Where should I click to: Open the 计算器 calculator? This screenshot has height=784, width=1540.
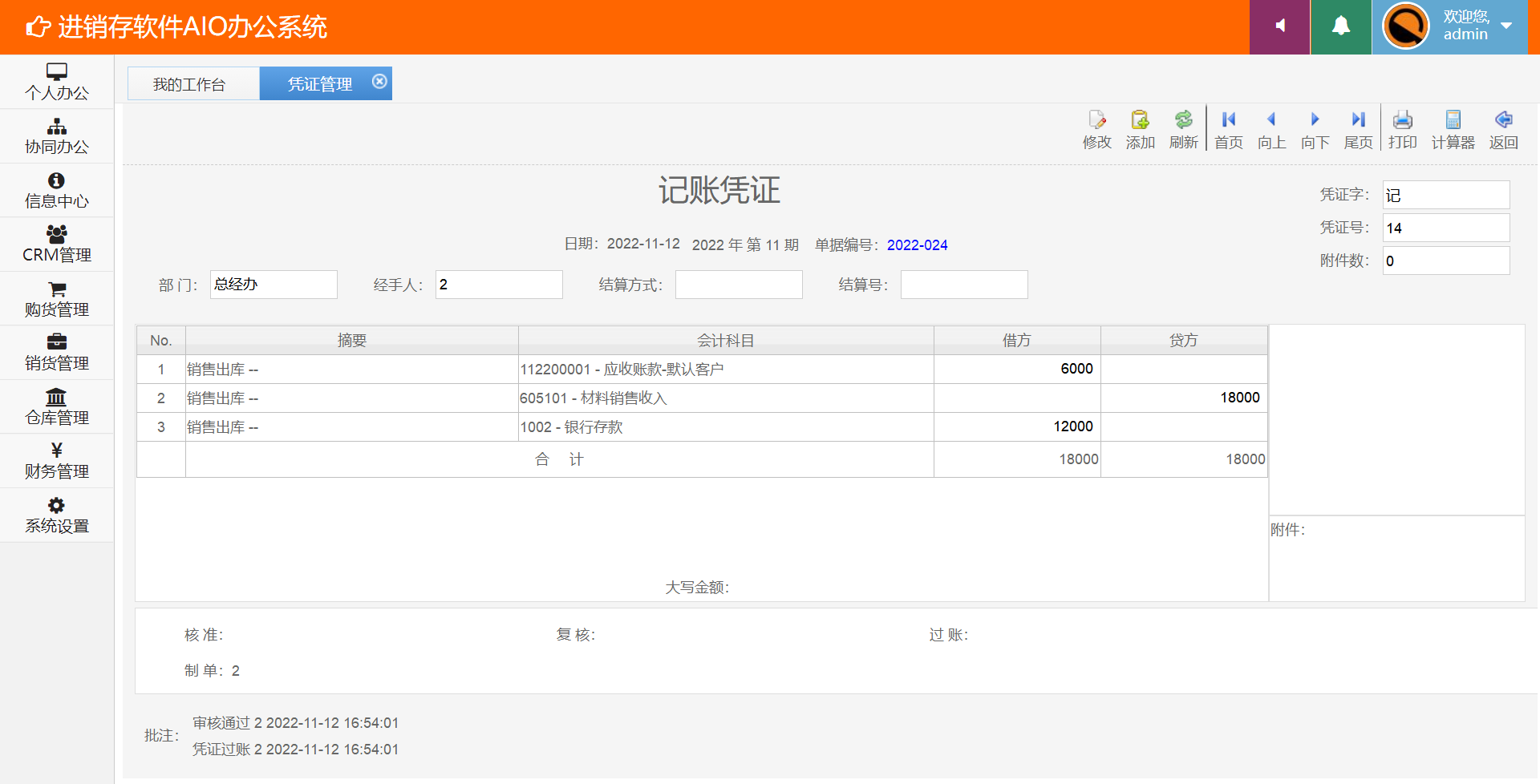pos(1453,130)
